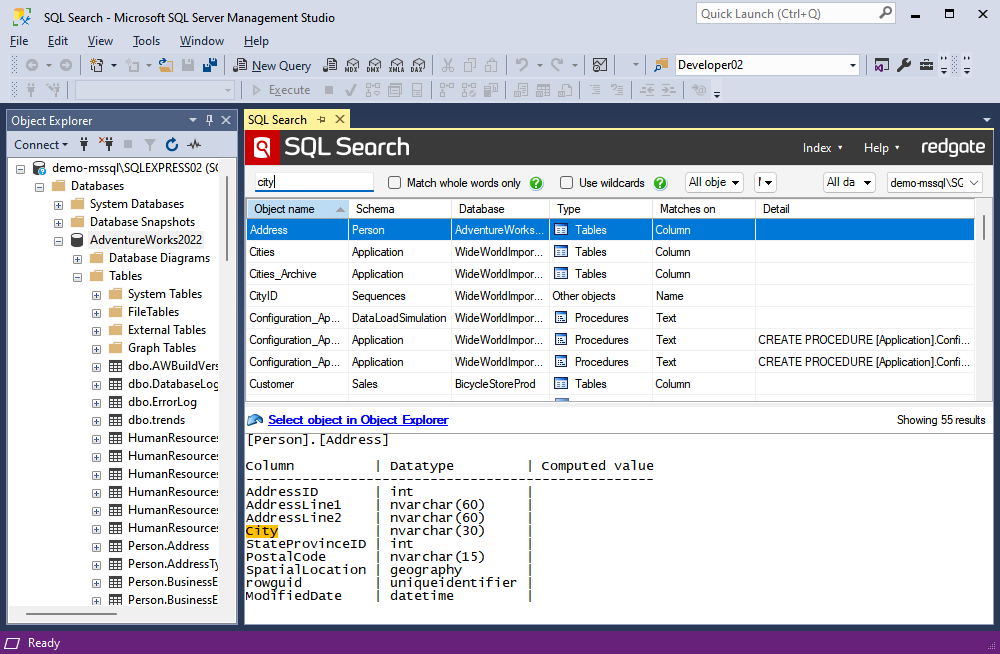Viewport: 1000px width, 654px height.
Task: Collapse the Tables folder node
Action: coord(77,278)
